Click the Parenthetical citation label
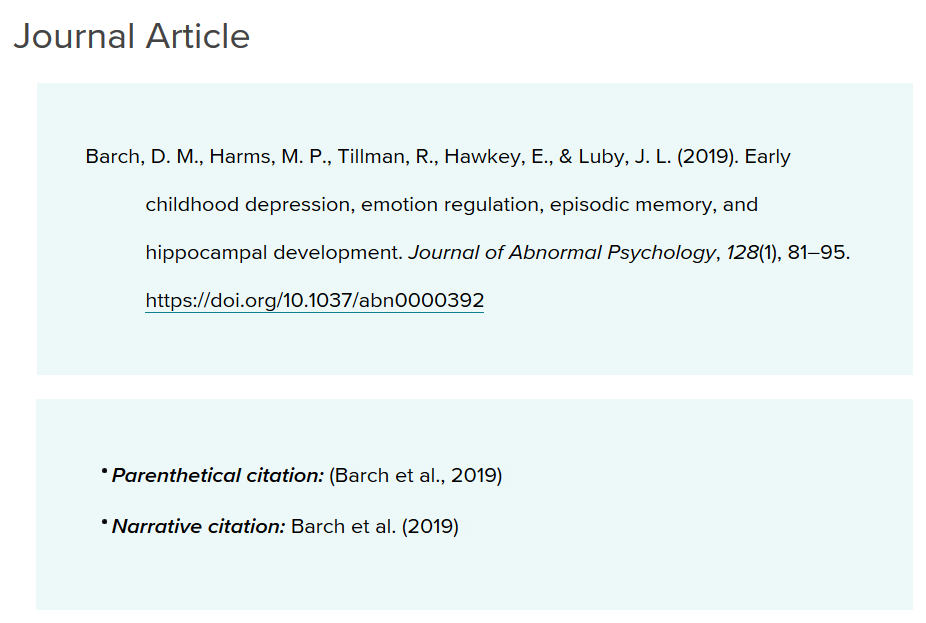 click(218, 475)
